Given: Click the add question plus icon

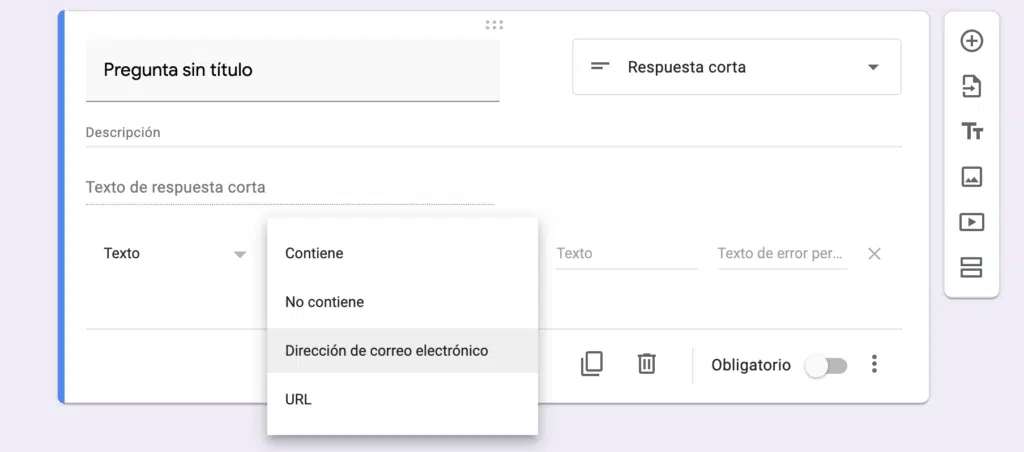Looking at the screenshot, I should click(x=971, y=41).
